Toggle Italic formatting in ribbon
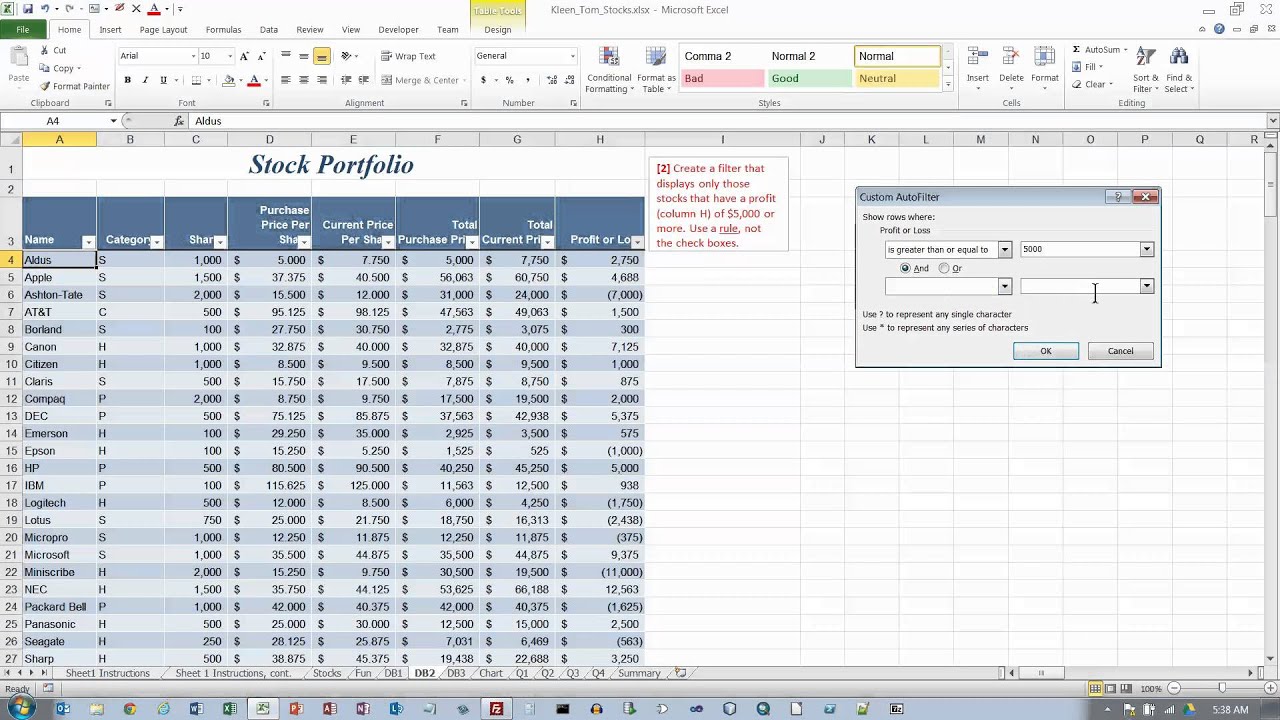 pyautogui.click(x=145, y=80)
